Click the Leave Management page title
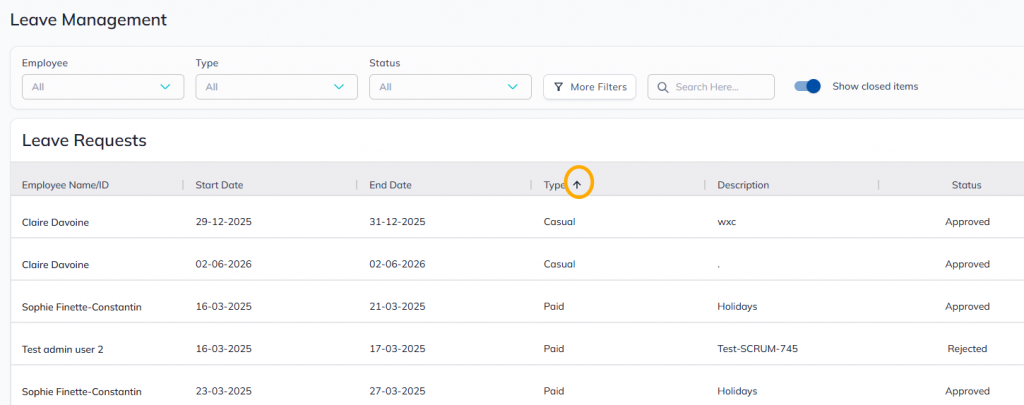The image size is (1024, 405). tap(88, 20)
